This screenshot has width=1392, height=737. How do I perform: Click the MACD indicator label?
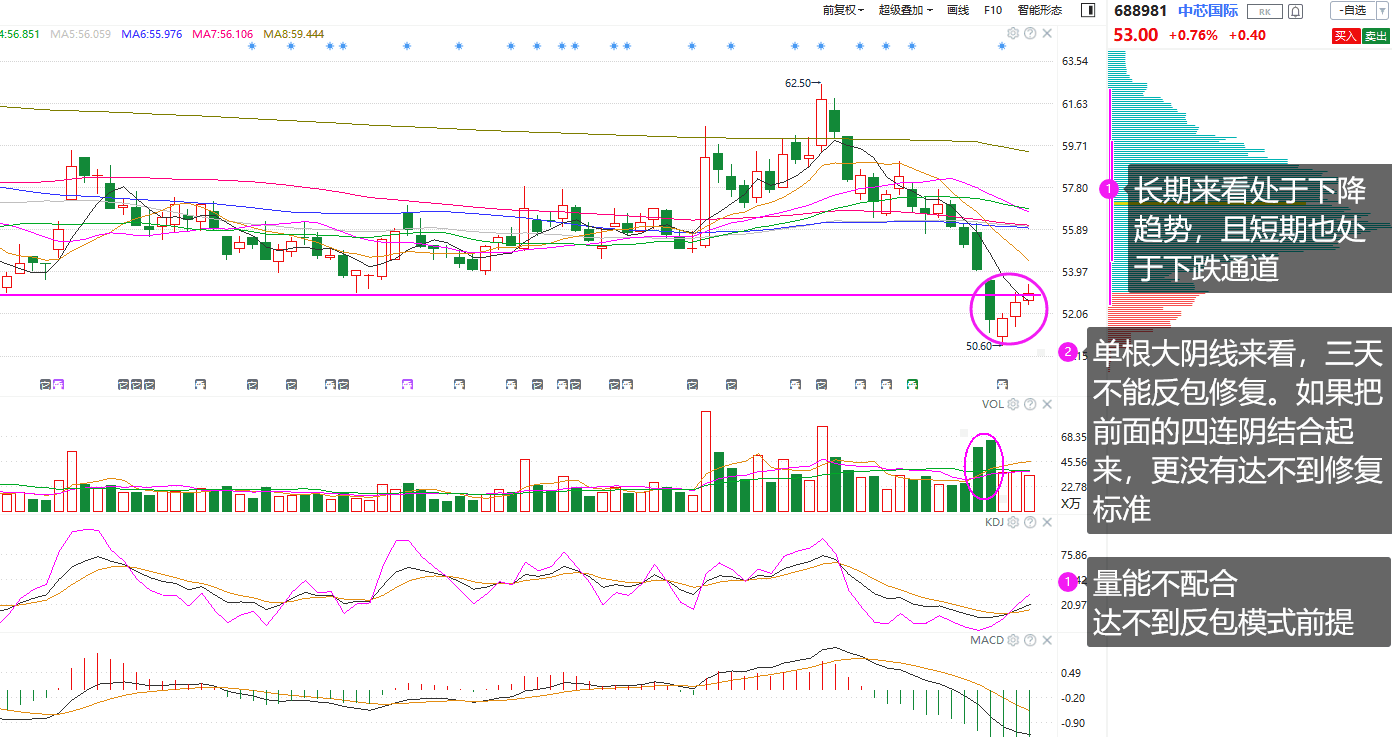pos(986,640)
